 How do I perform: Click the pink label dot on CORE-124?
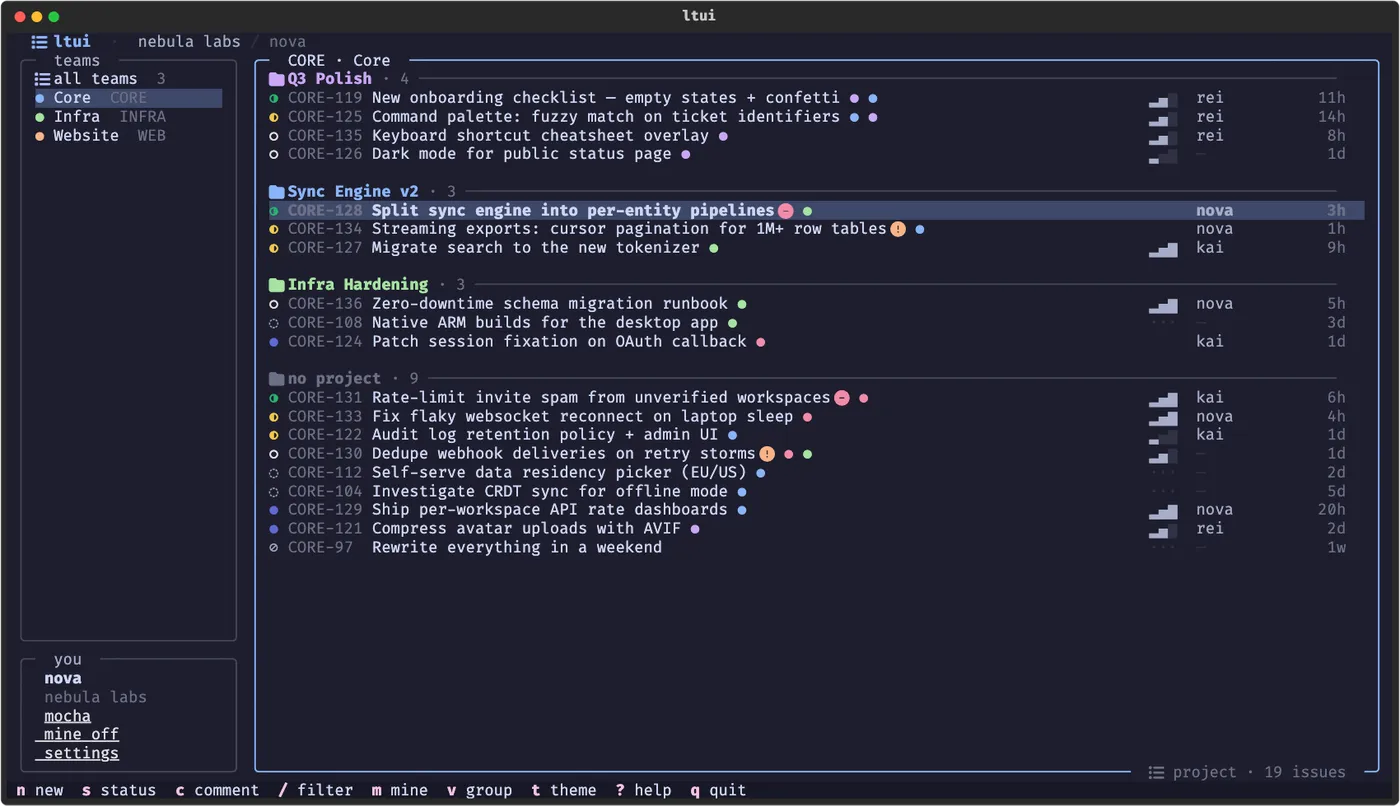point(760,342)
